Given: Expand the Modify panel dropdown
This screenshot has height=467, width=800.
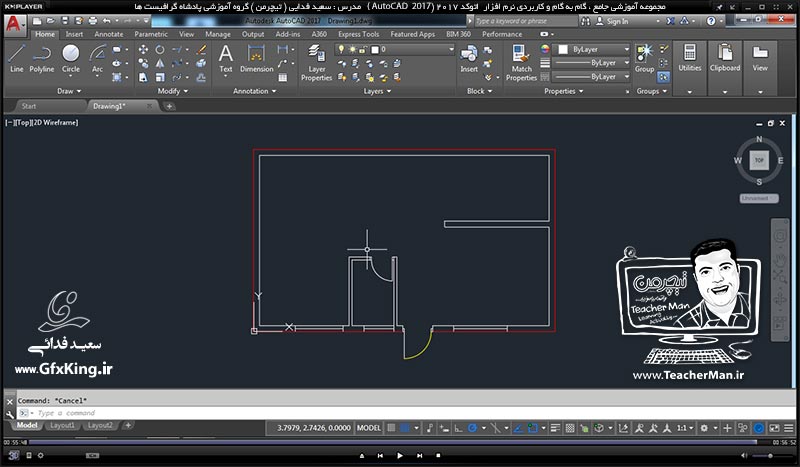Looking at the screenshot, I should (172, 91).
